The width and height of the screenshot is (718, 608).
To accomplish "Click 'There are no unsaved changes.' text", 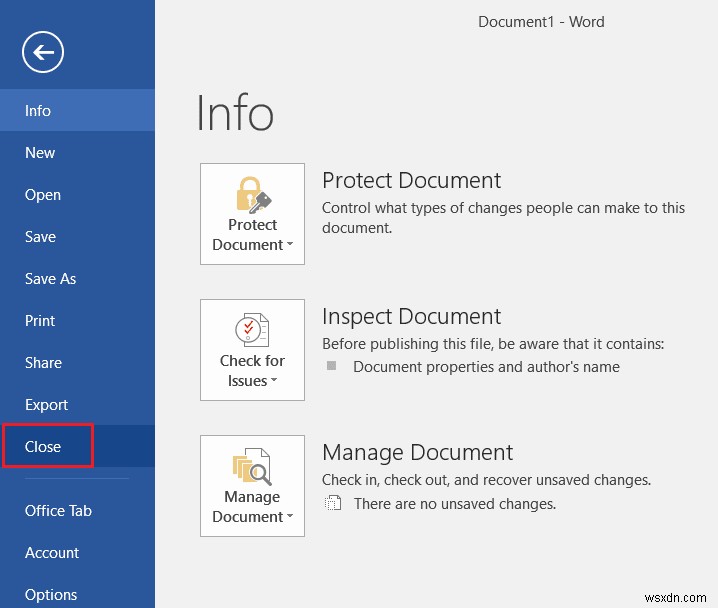I will 455,504.
